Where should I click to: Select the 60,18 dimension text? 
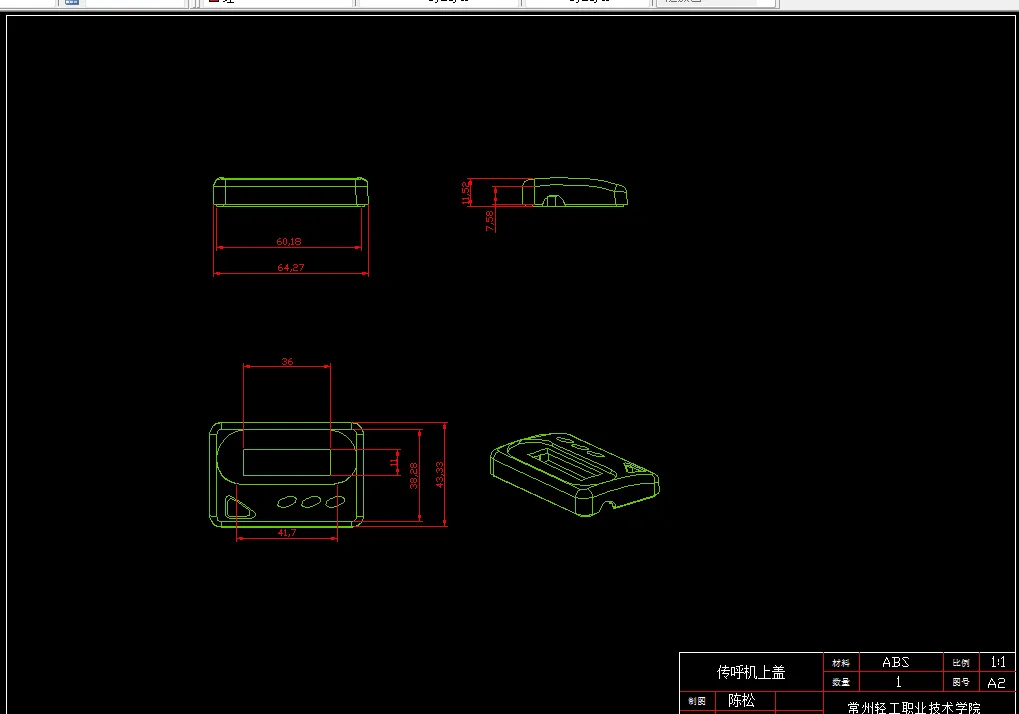[x=289, y=242]
